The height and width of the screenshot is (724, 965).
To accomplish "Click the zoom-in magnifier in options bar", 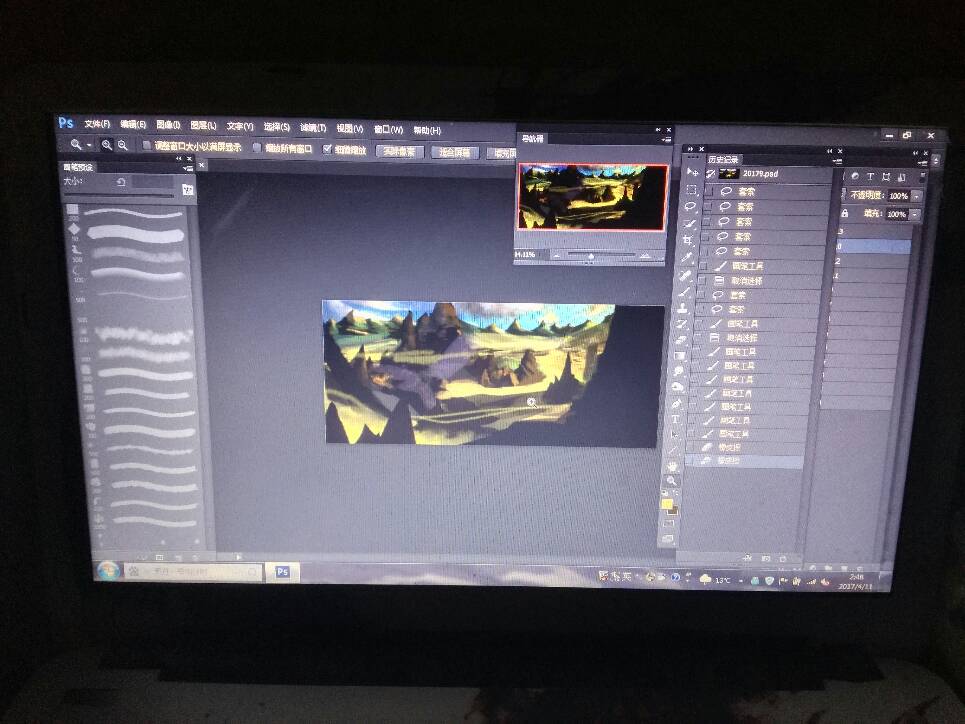I will coord(106,145).
